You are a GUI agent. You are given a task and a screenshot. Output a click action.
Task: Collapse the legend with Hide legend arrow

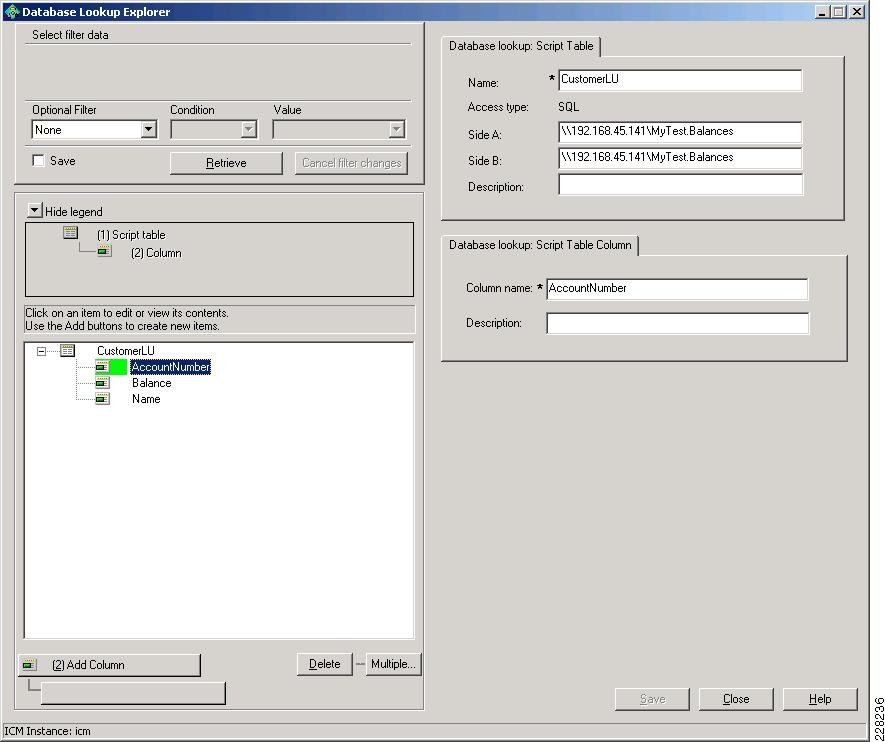pos(34,211)
